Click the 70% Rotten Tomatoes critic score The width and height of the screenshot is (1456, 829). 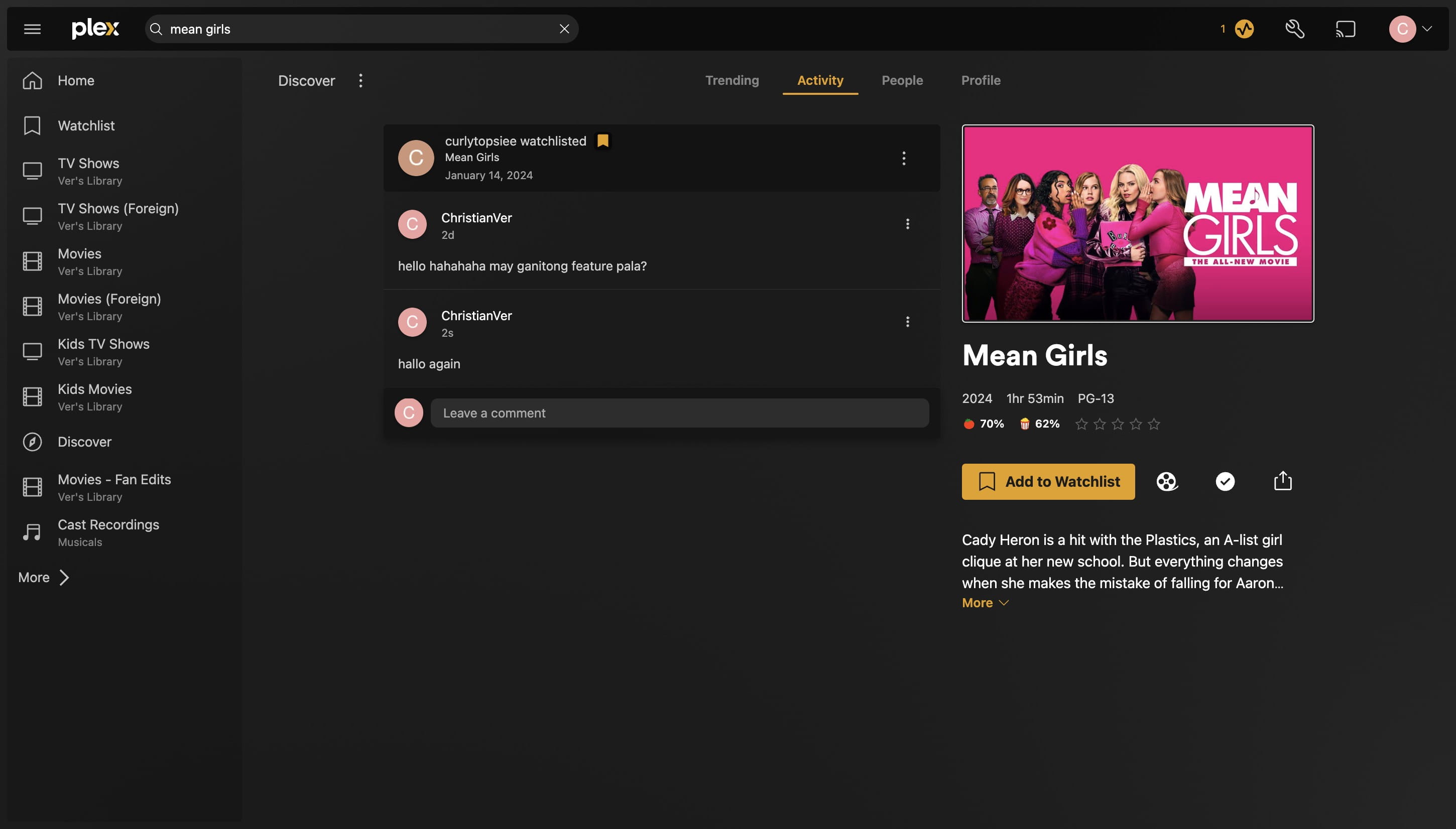point(984,424)
